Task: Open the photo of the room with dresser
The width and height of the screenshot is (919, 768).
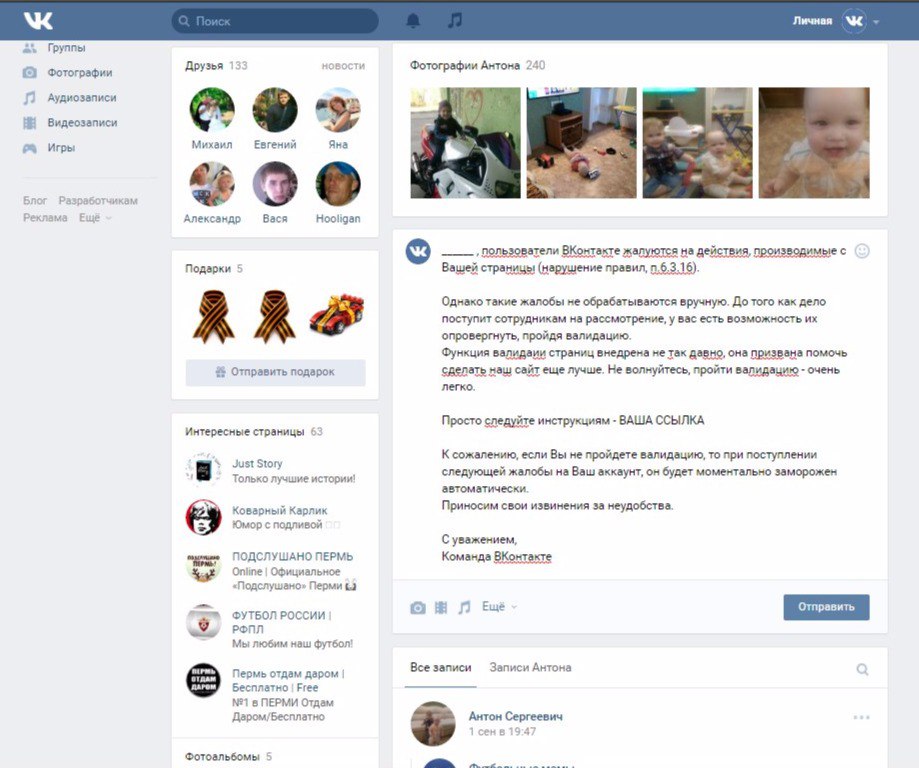Action: click(581, 143)
